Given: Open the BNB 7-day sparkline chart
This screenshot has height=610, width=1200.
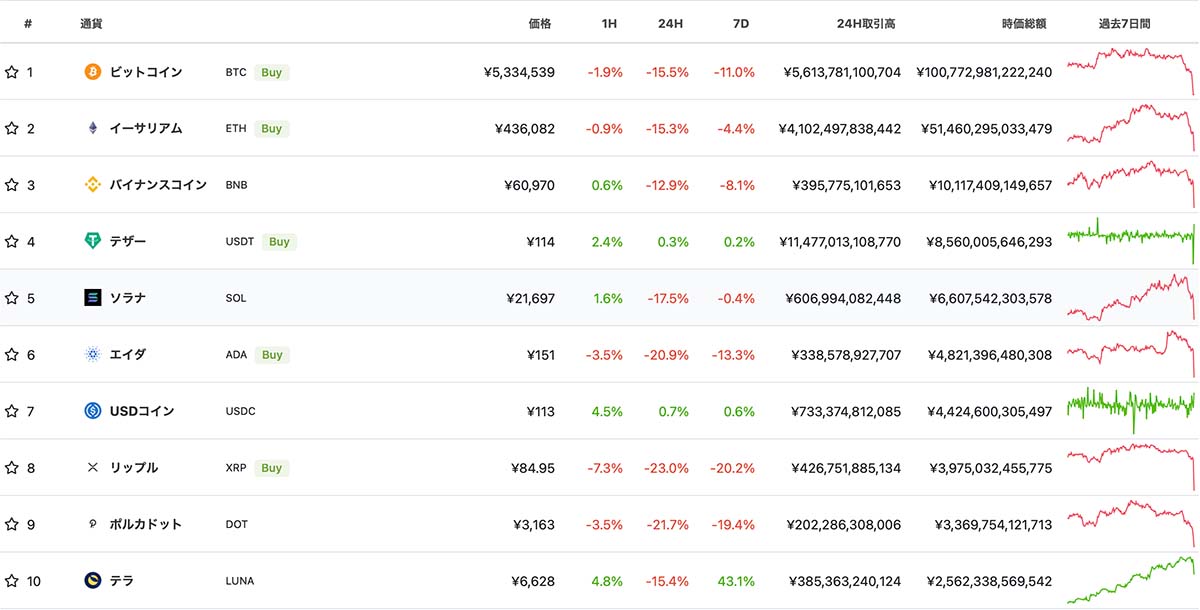Looking at the screenshot, I should (1131, 184).
